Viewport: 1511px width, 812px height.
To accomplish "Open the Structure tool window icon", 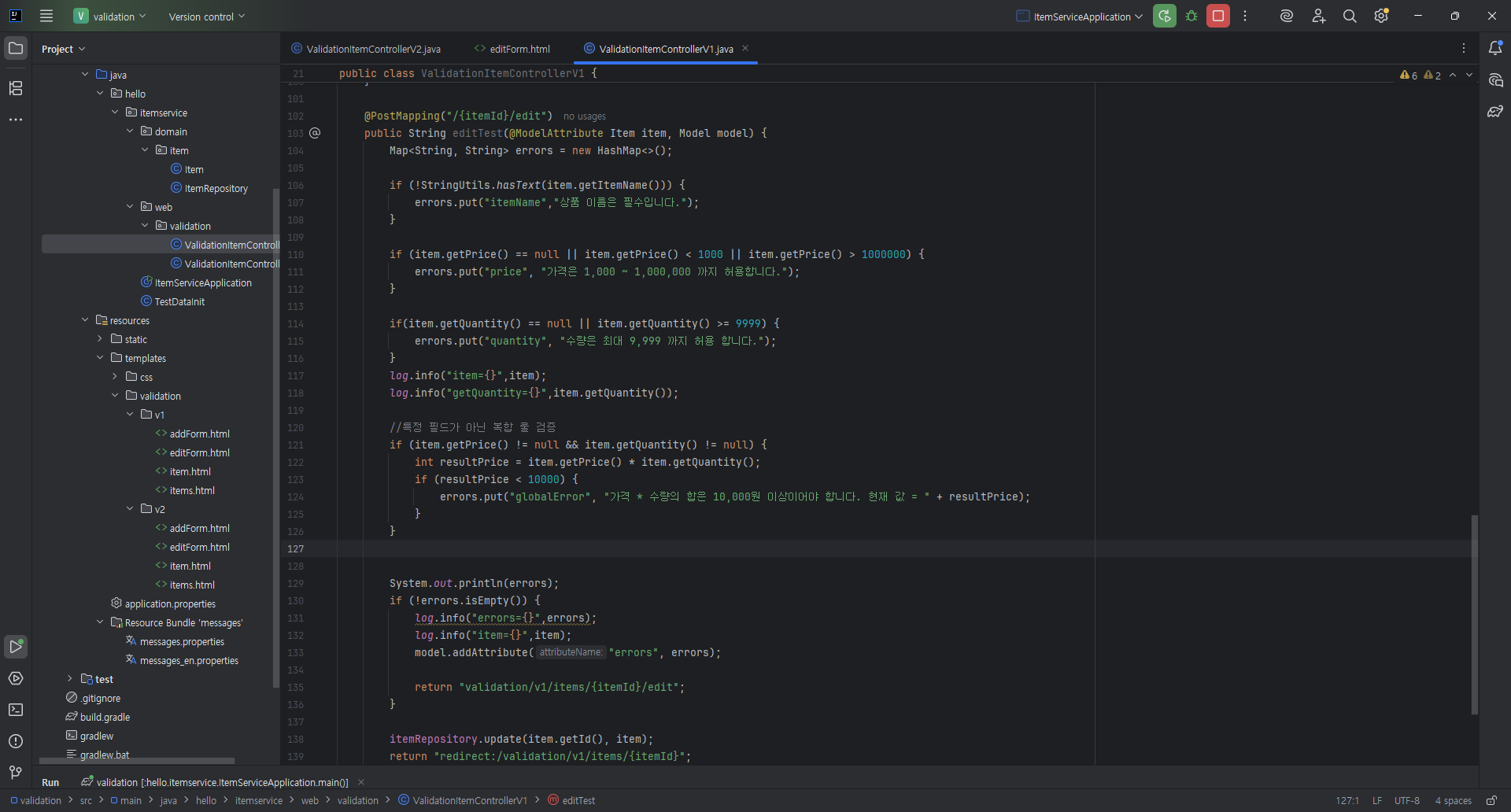I will [16, 87].
